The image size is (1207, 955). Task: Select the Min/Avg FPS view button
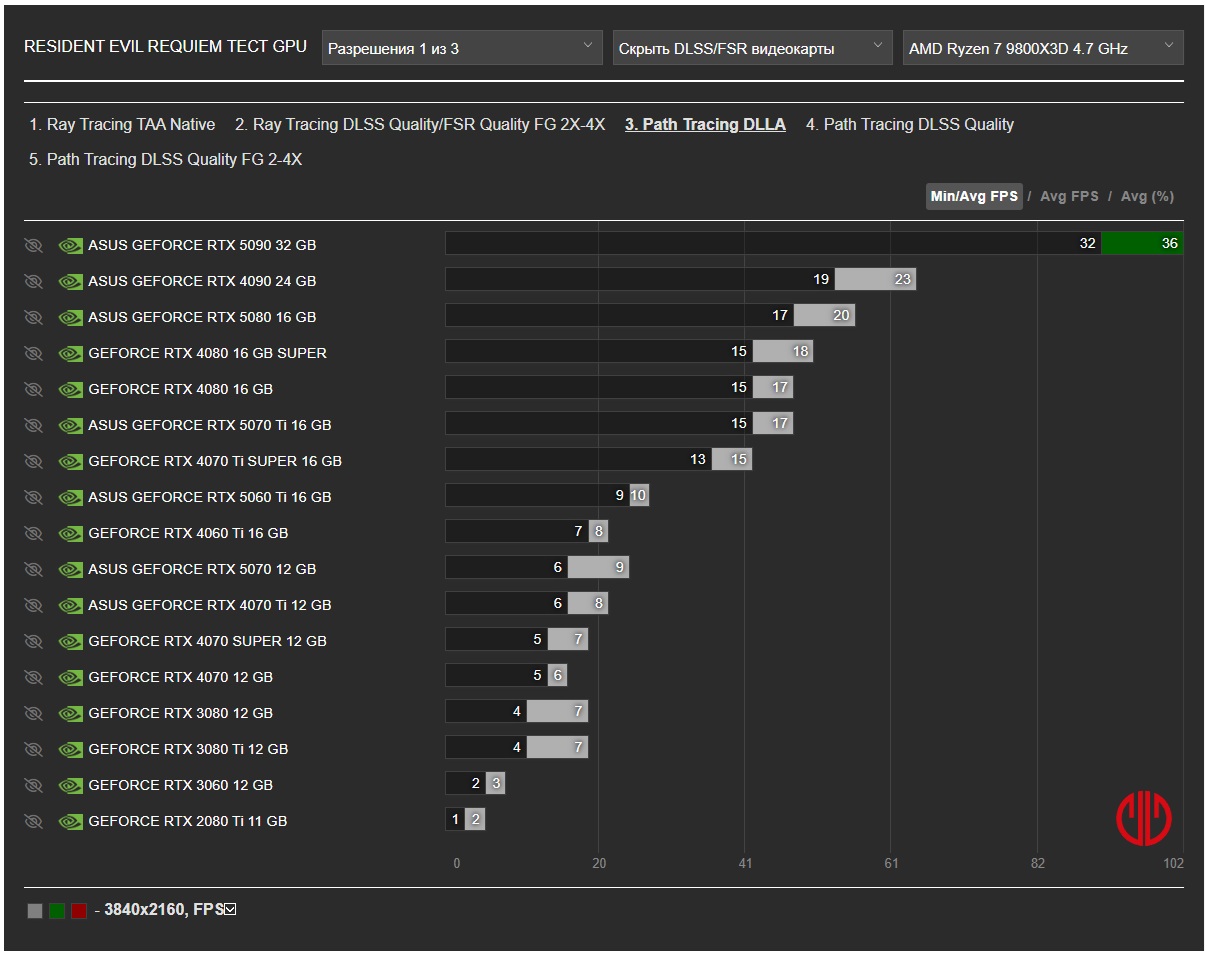tap(974, 196)
